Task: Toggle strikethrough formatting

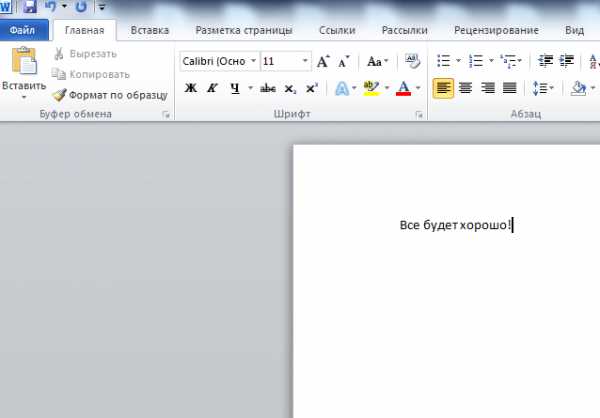Action: (267, 89)
